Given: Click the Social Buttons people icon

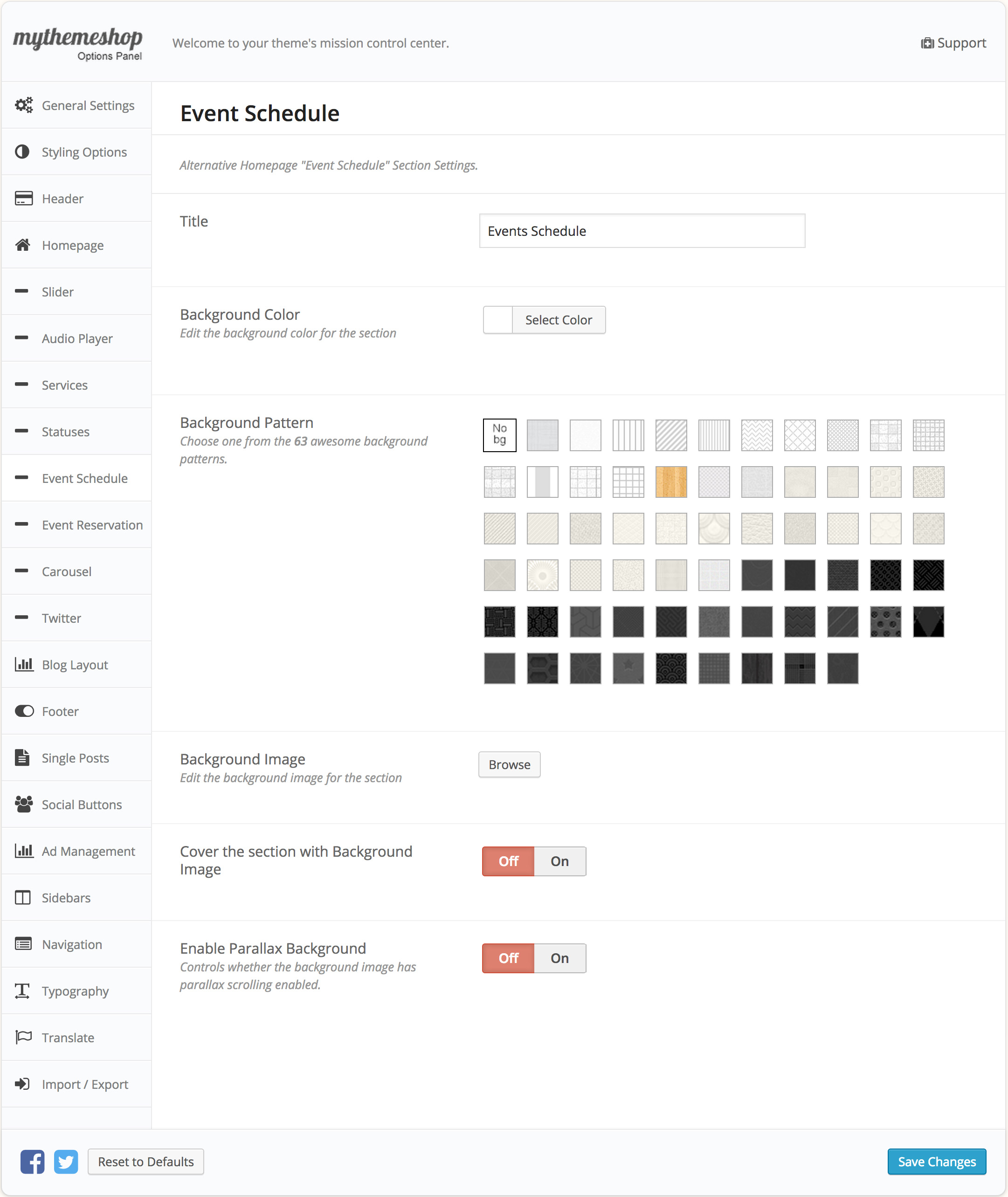Looking at the screenshot, I should (x=23, y=805).
